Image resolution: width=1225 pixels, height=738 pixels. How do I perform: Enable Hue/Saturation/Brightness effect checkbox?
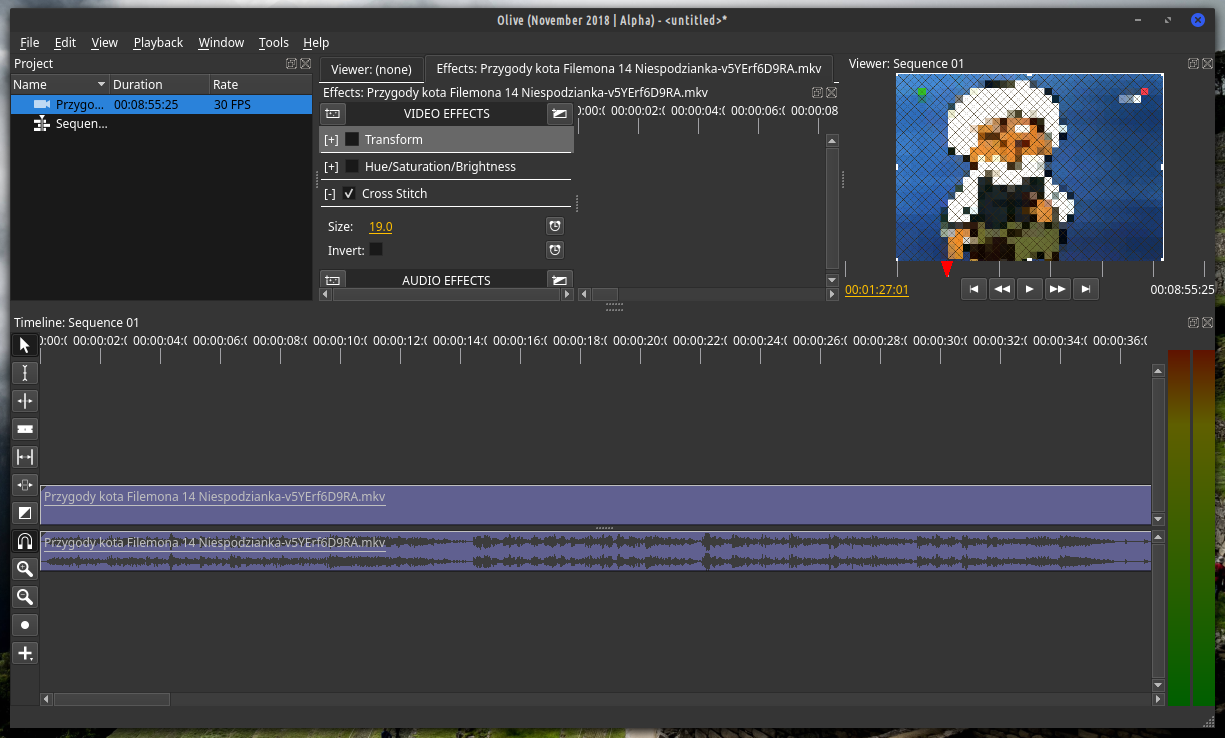(352, 166)
